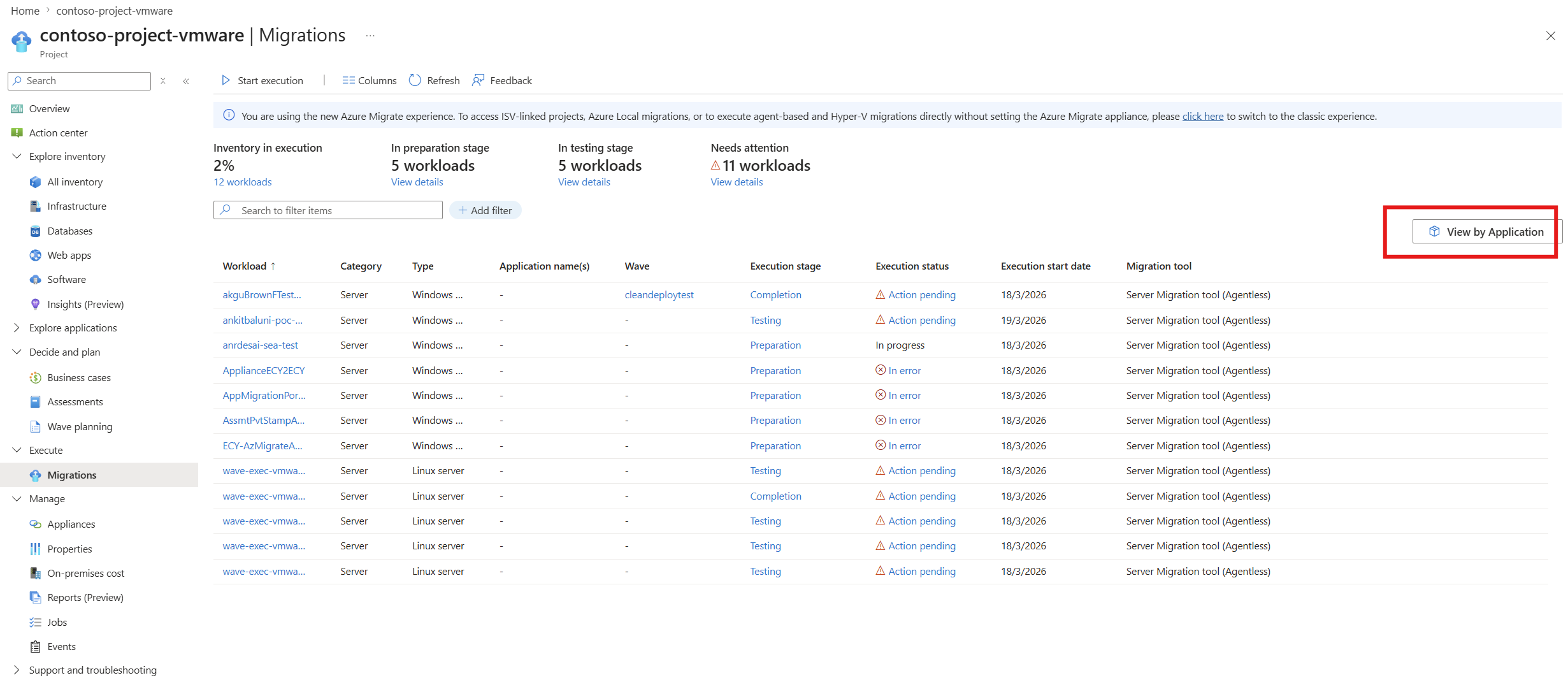This screenshot has height=694, width=1568.
Task: Open workload anrdesai-sea-test
Action: tap(261, 345)
